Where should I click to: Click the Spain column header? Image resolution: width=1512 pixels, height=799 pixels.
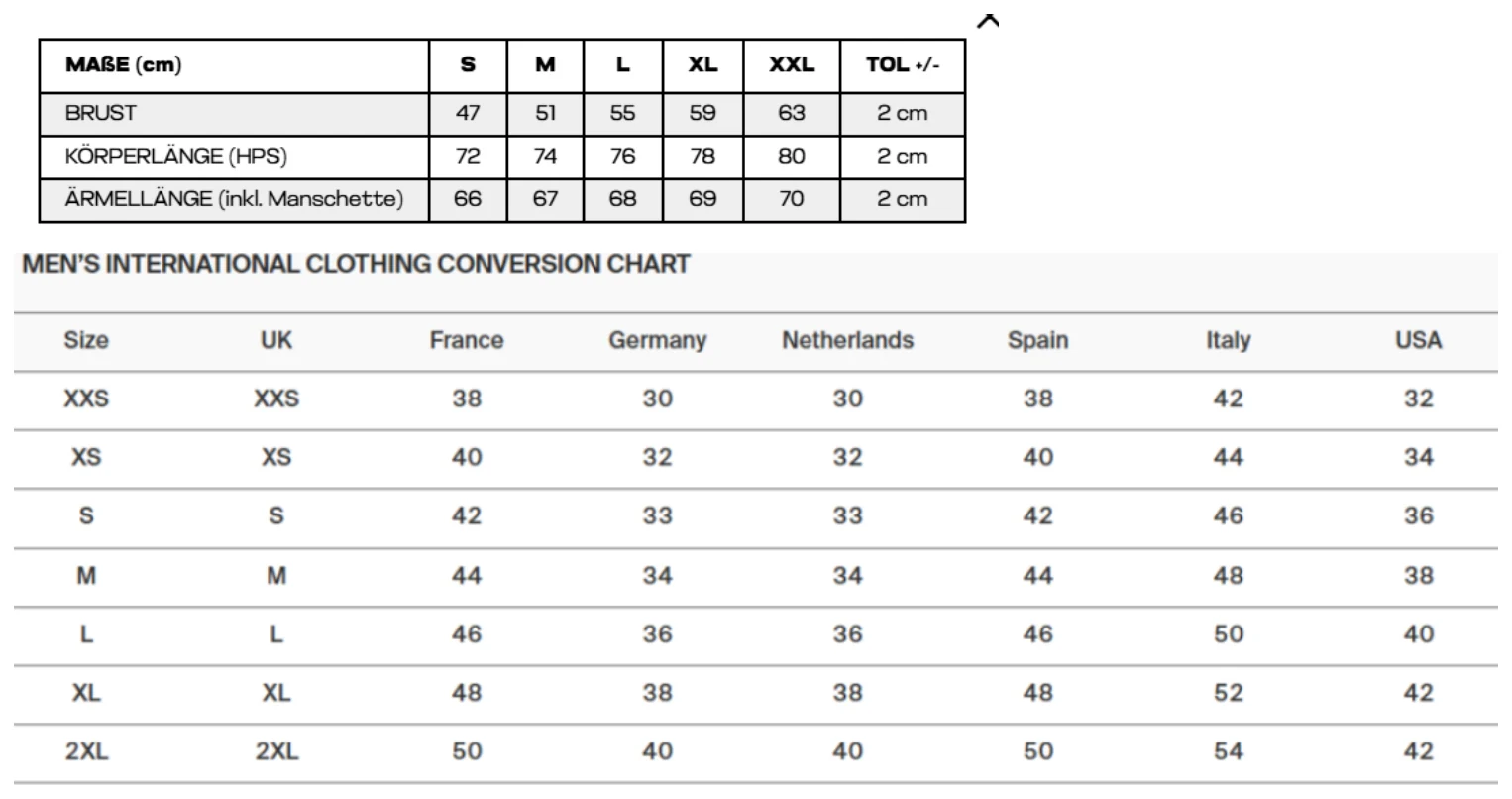point(1037,340)
